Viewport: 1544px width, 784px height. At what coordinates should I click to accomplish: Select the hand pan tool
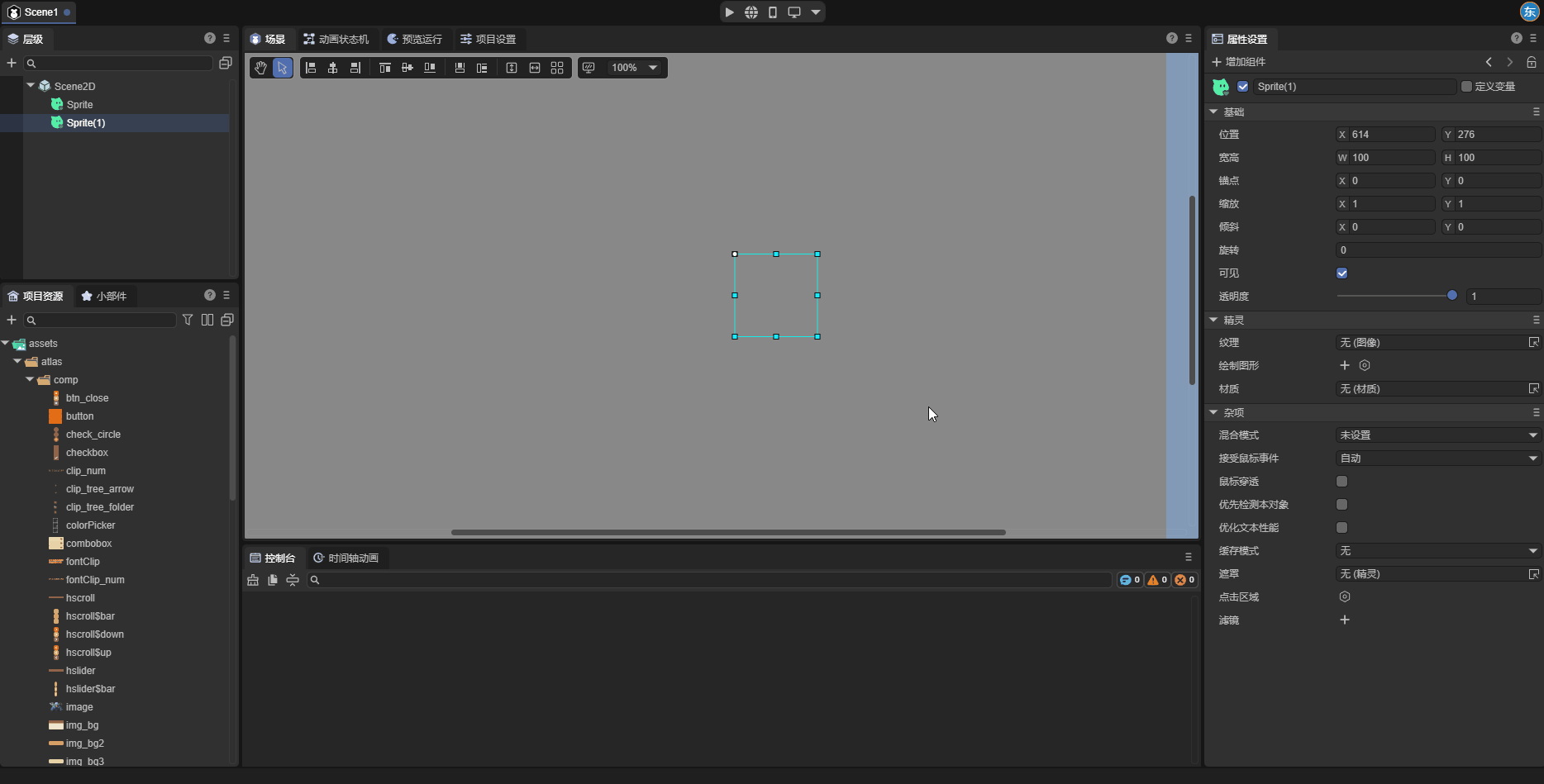coord(261,68)
